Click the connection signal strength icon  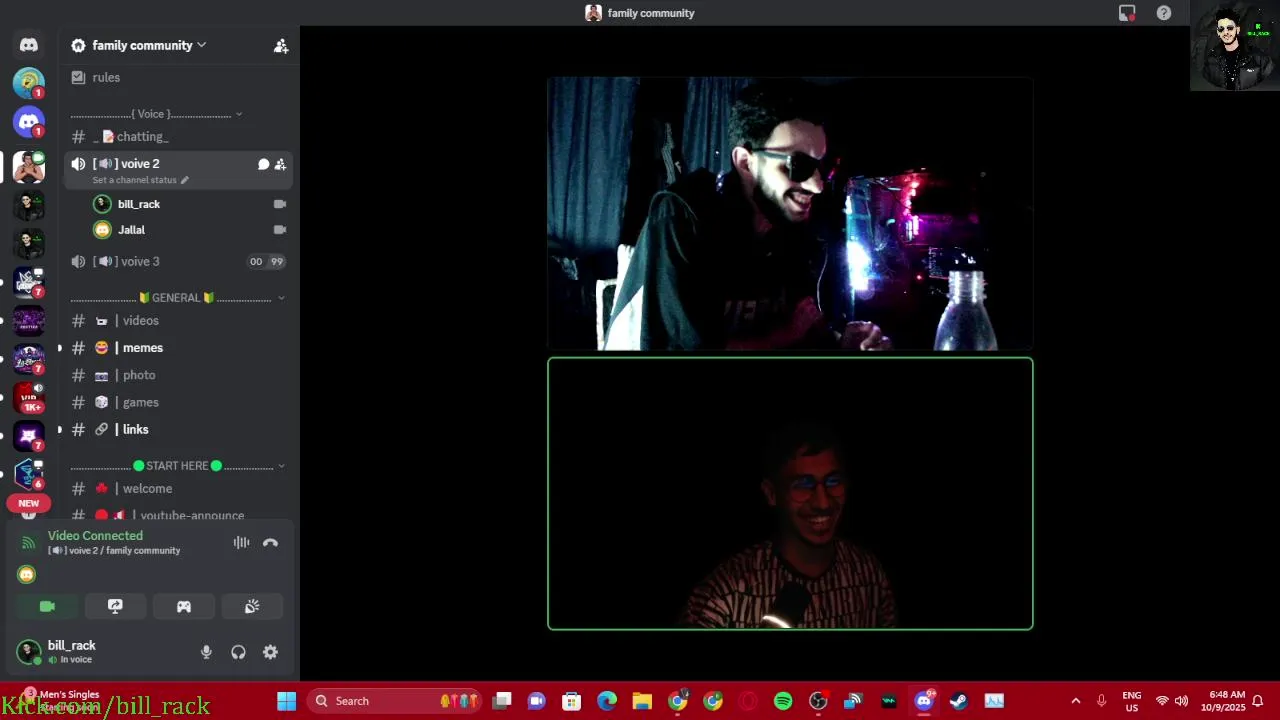click(x=28, y=543)
